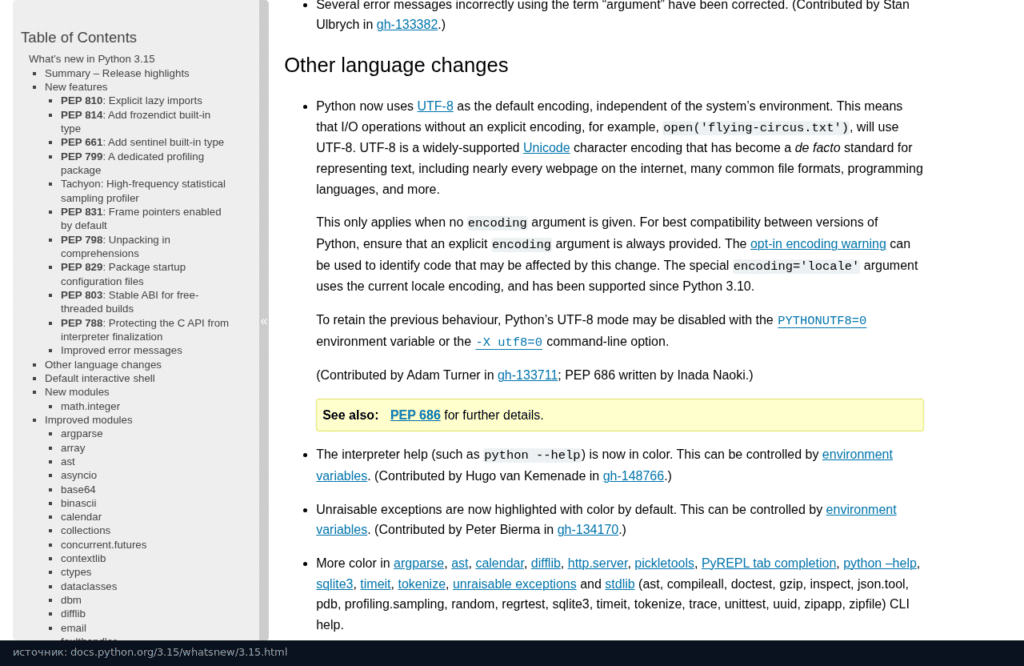Open environment variables link in unraisable exceptions item

(x=861, y=510)
